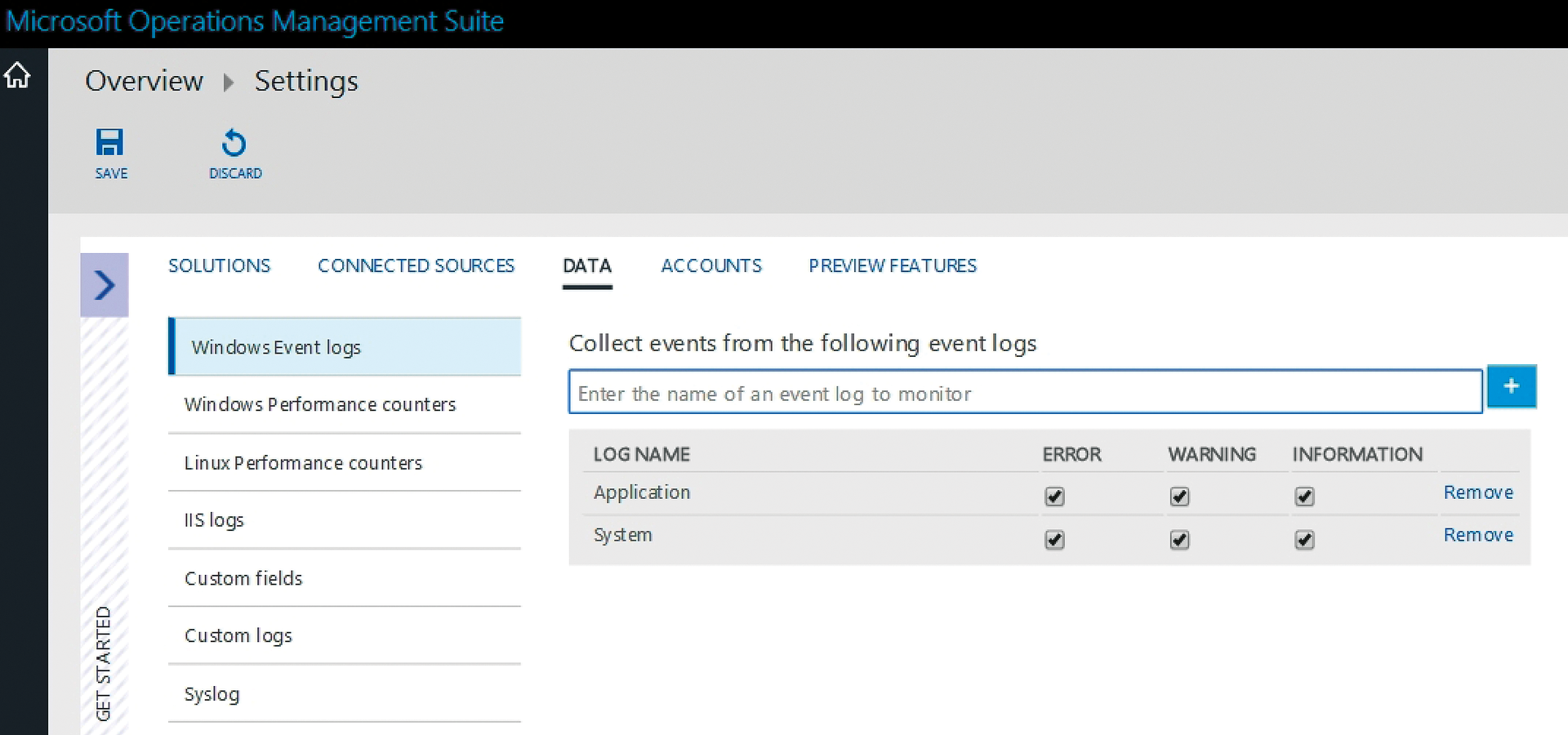Click the Settings breadcrumb title
The image size is (1568, 735).
click(306, 81)
